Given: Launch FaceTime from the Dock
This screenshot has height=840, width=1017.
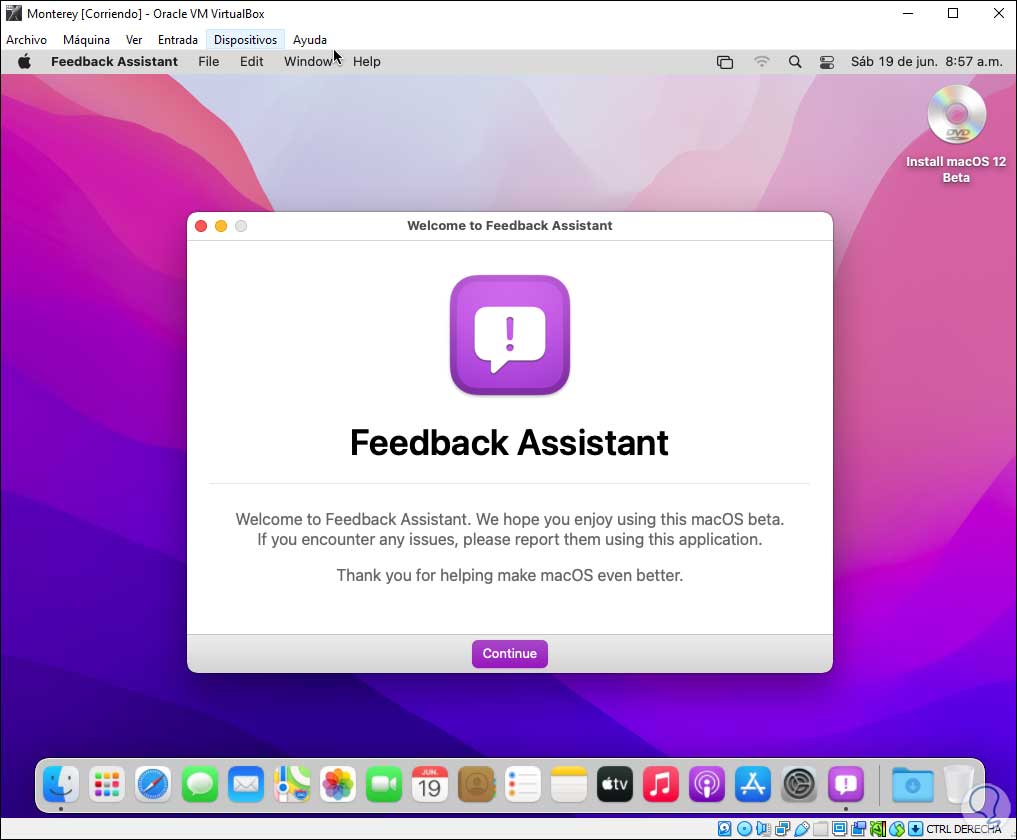Looking at the screenshot, I should tap(384, 784).
